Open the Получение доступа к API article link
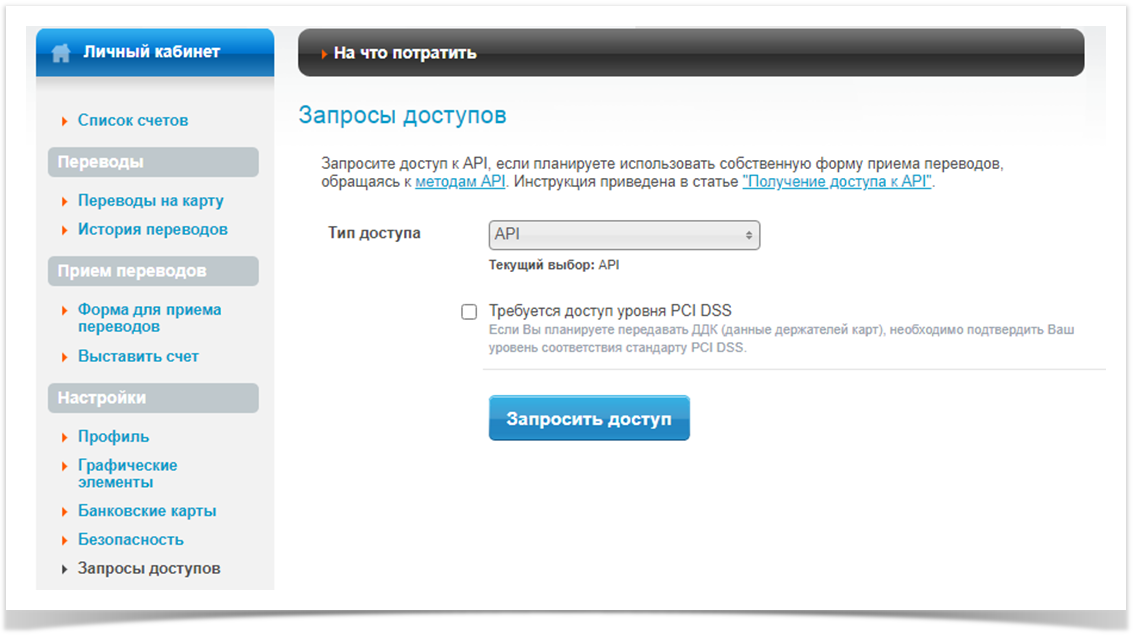1140x639 pixels. click(836, 182)
